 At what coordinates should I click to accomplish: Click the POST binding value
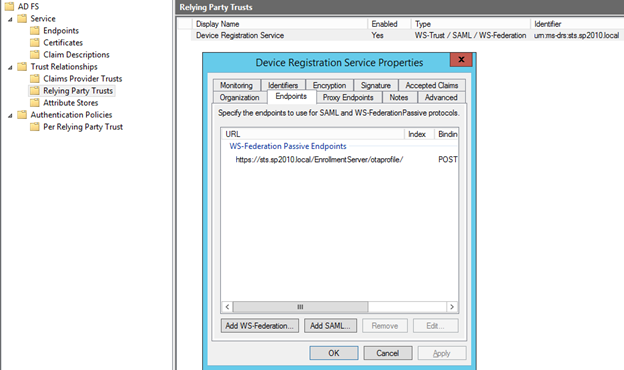coord(448,160)
